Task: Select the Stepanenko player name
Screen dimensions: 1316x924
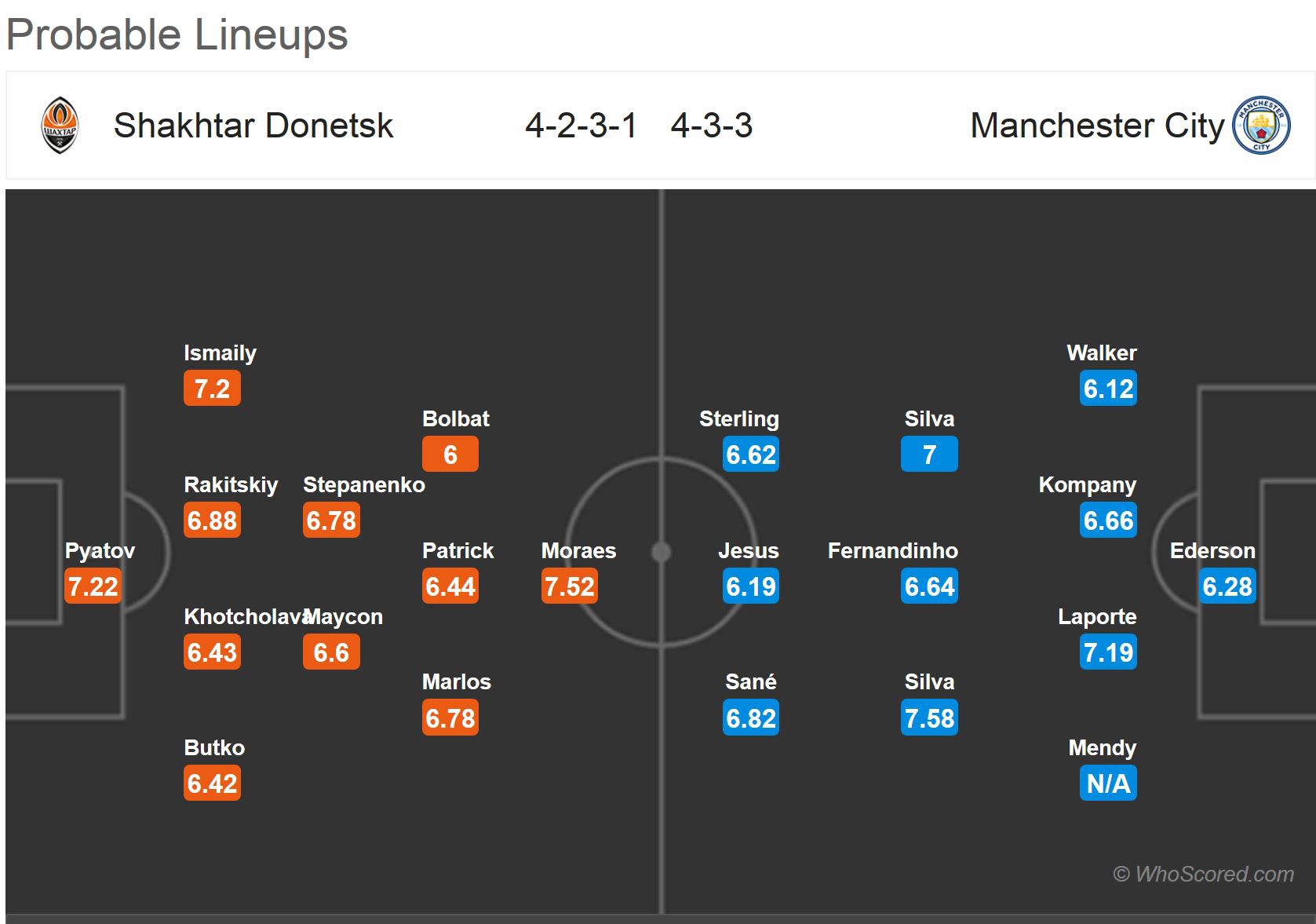Action: pyautogui.click(x=364, y=485)
